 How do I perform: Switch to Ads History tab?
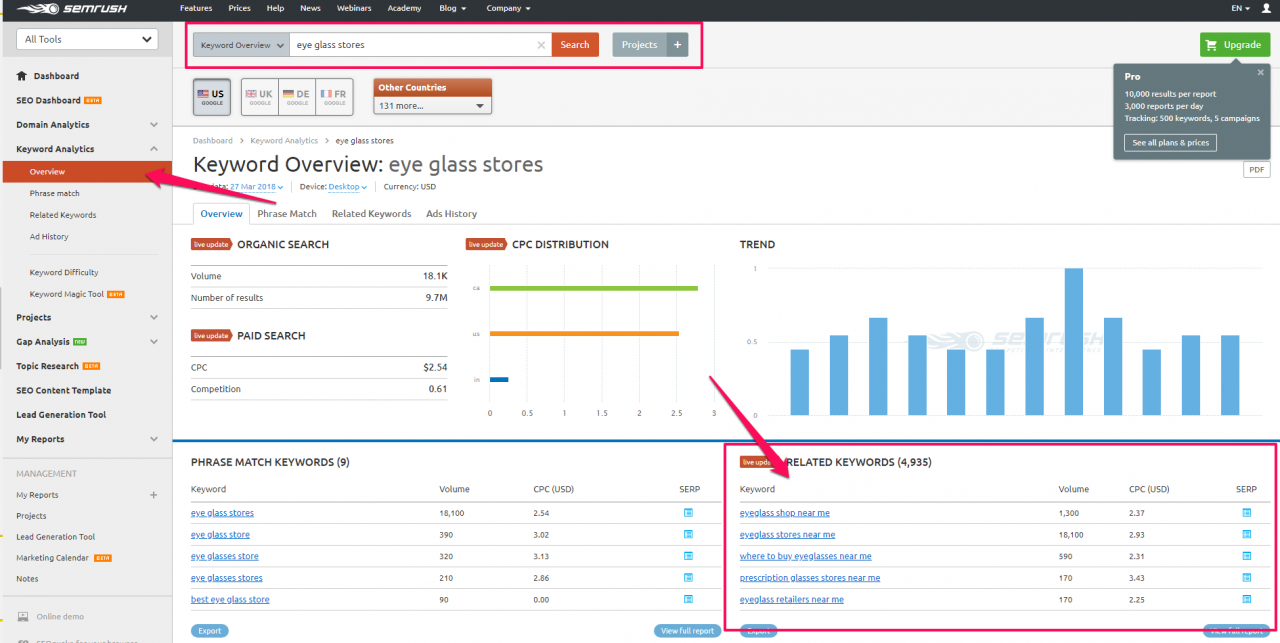coord(451,214)
